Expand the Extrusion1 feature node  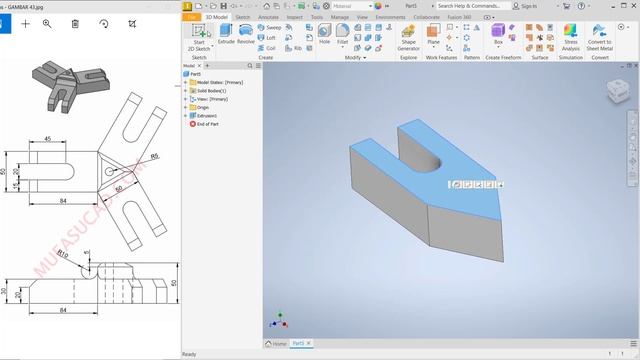(x=186, y=116)
